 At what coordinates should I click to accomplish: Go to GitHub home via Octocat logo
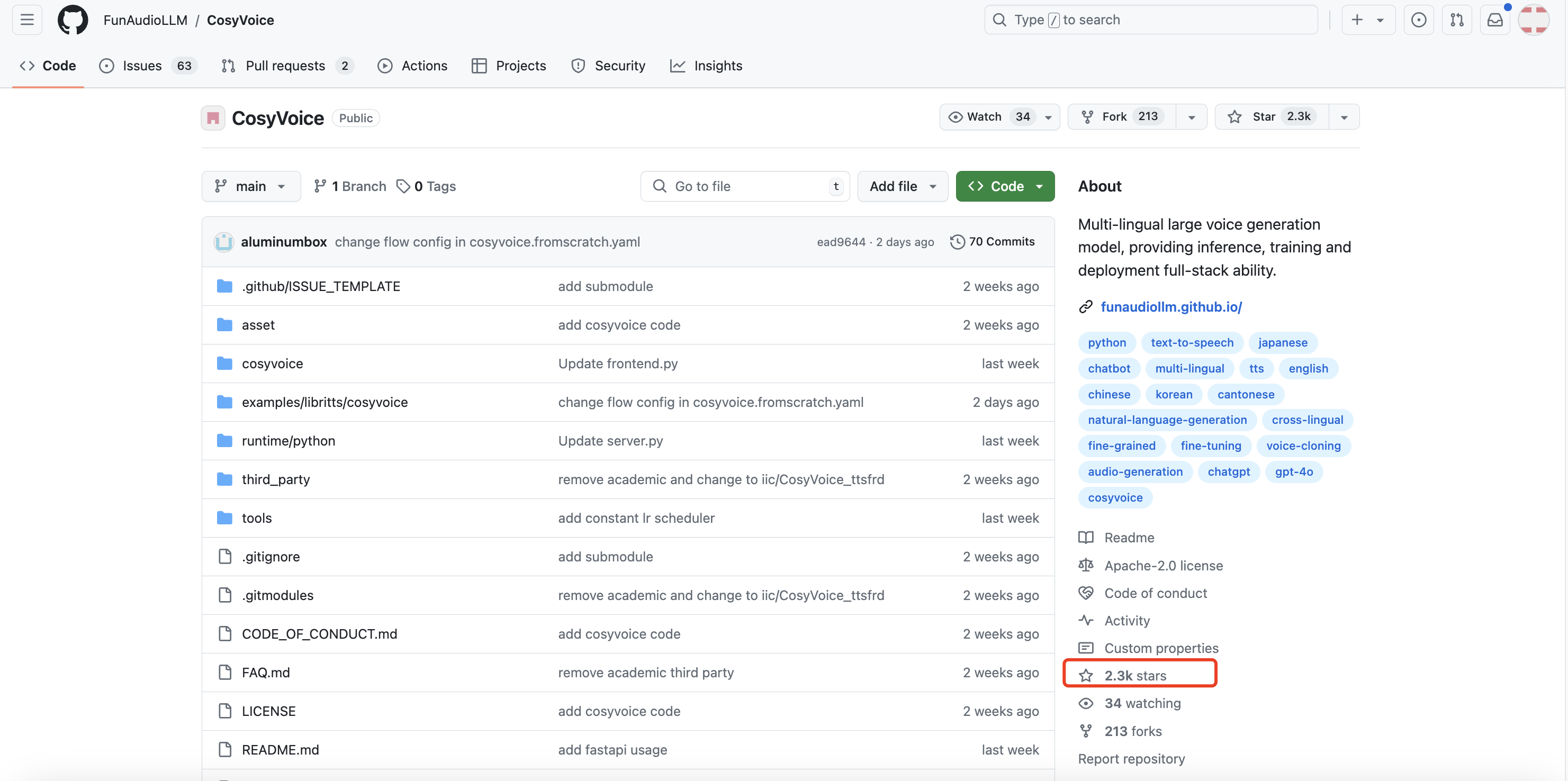coord(73,20)
